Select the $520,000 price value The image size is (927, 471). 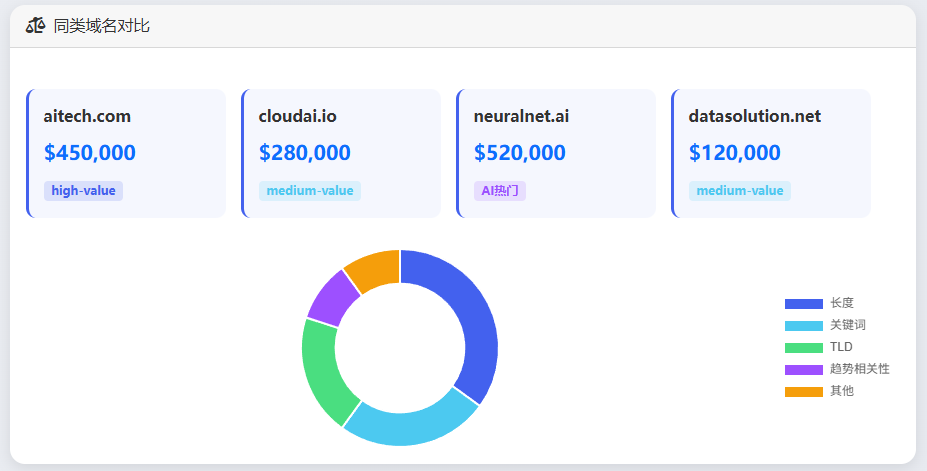click(x=520, y=152)
